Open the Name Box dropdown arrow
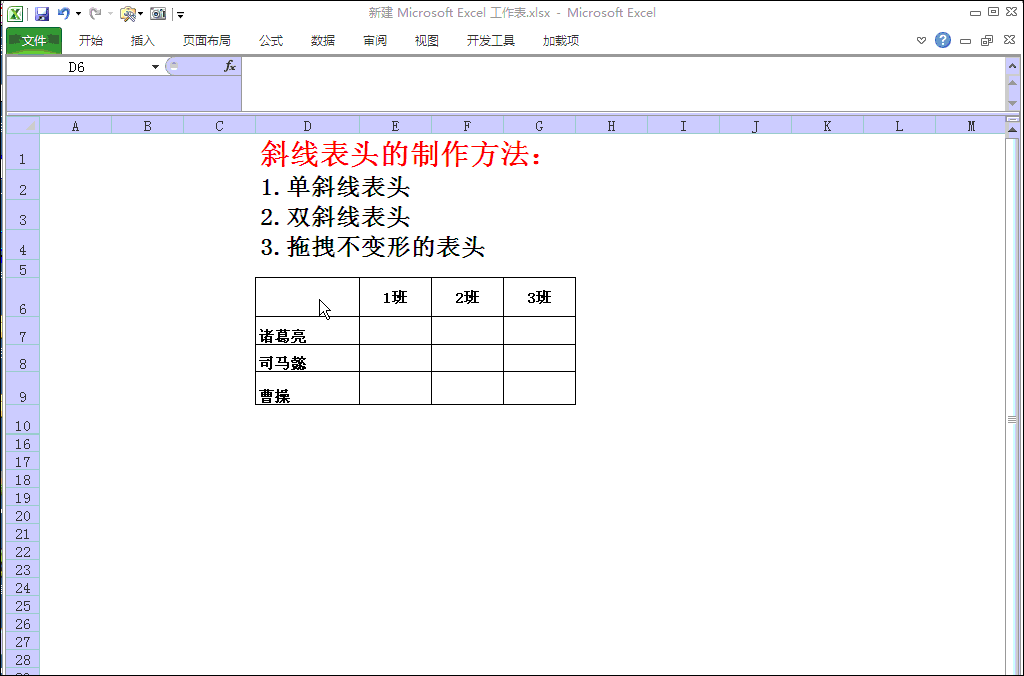Screen dimensions: 1024x676 tap(155, 67)
